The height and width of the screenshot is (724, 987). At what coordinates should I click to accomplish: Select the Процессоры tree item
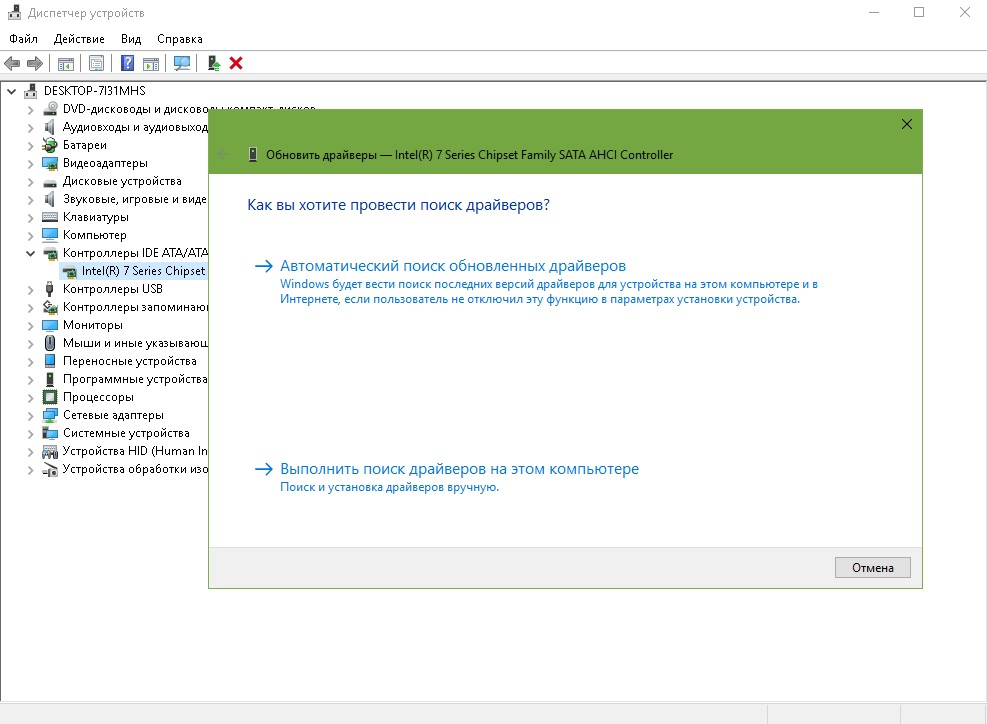[98, 397]
